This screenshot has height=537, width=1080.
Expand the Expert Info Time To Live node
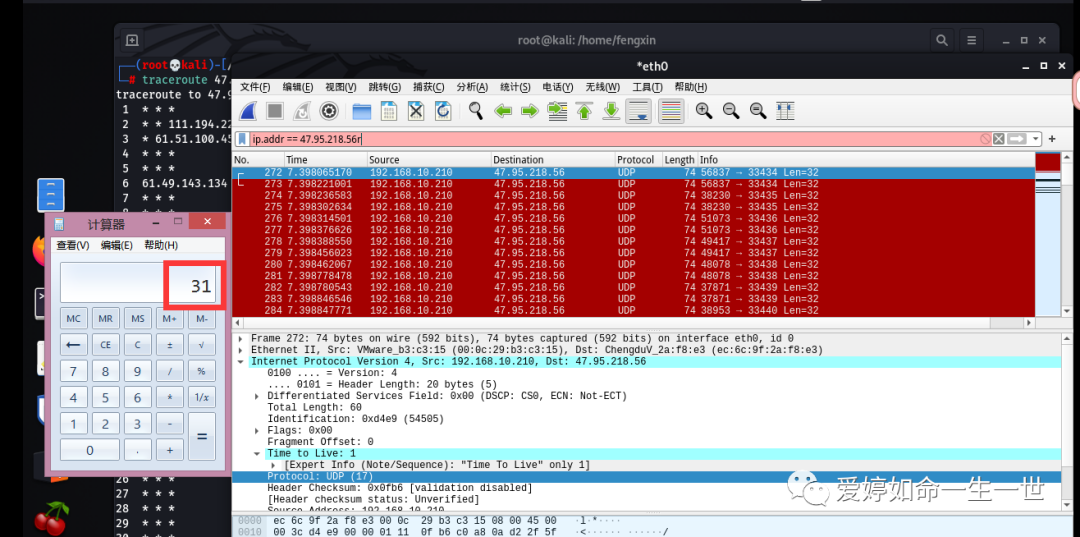(x=273, y=465)
